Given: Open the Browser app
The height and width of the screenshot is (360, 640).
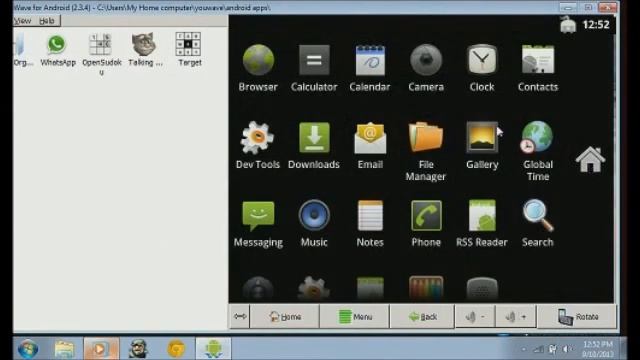Looking at the screenshot, I should pos(258,68).
